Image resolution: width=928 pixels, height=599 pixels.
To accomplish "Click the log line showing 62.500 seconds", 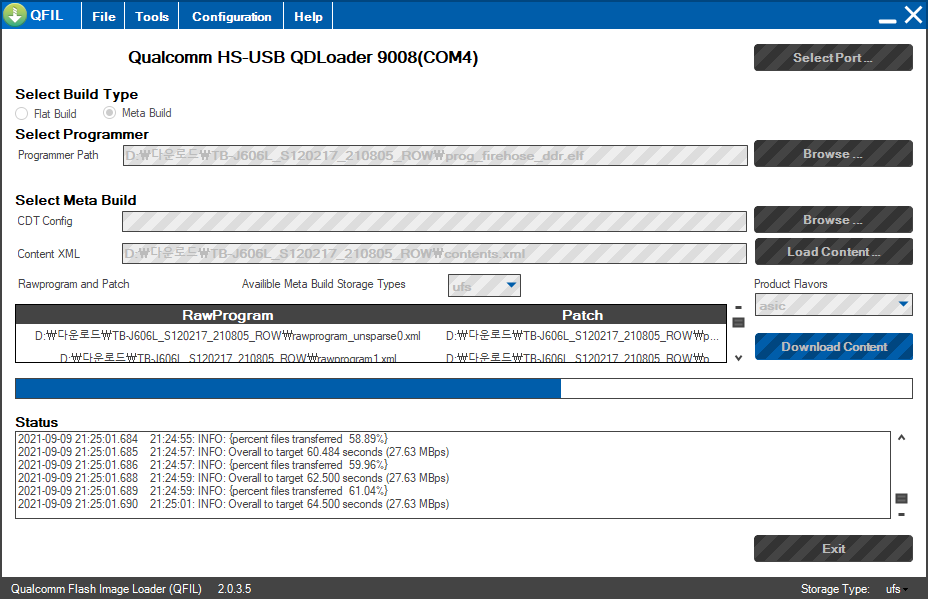I will coord(233,478).
